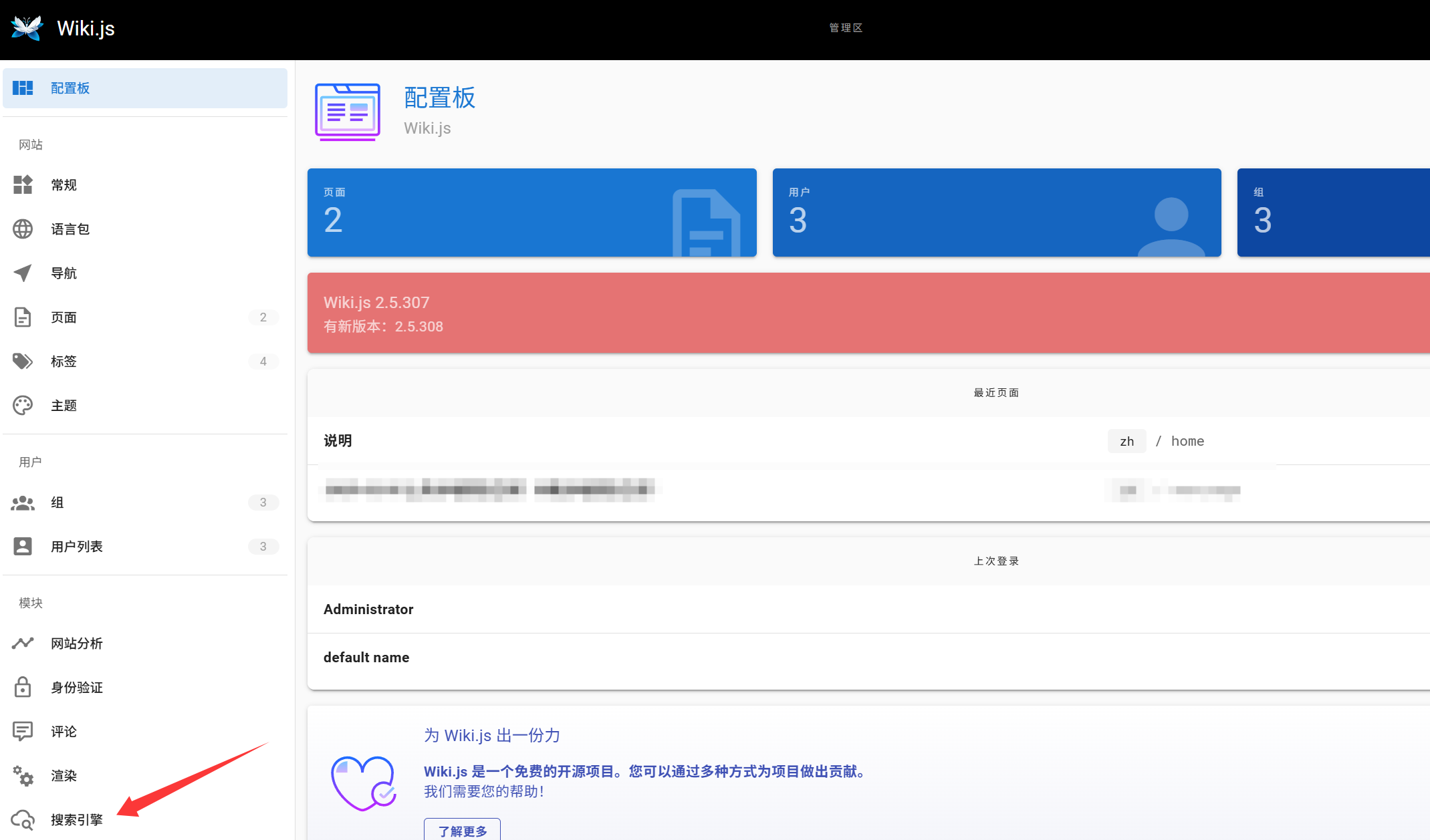
Task: Click the 用户列表 account box icon
Action: [23, 547]
